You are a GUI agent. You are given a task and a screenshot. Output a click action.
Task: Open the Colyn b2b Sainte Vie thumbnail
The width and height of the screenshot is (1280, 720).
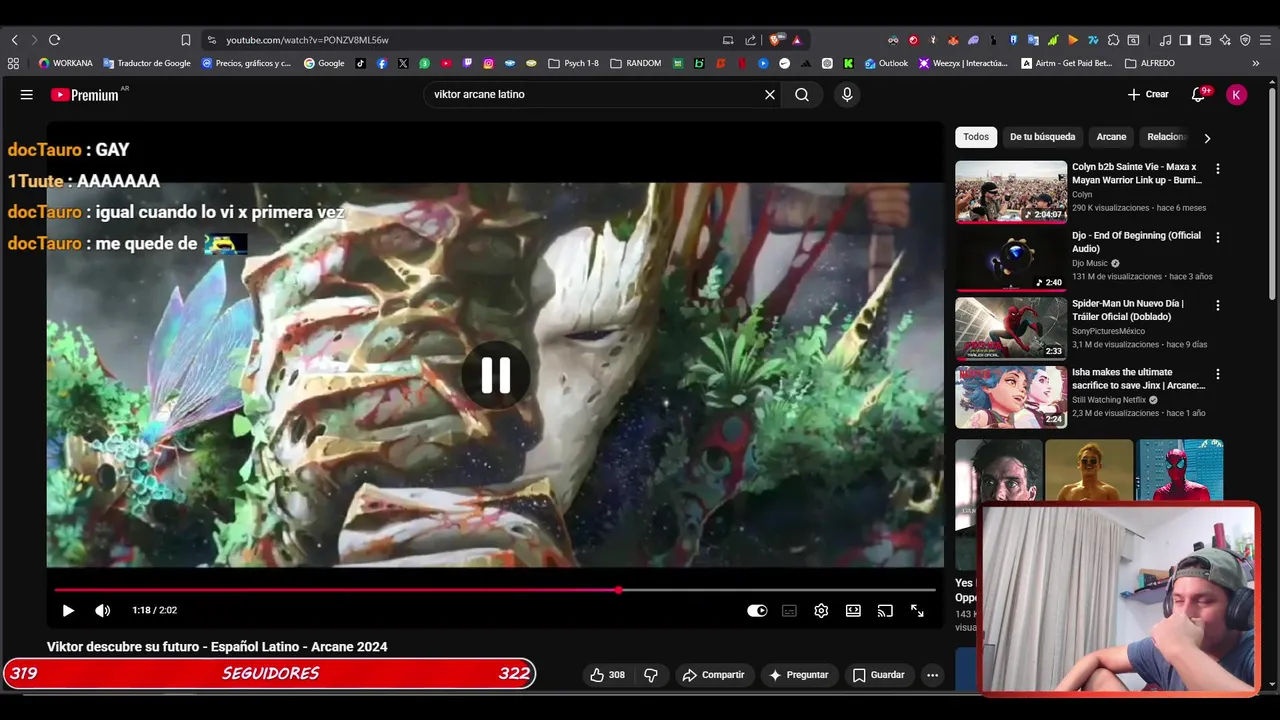click(x=1011, y=191)
